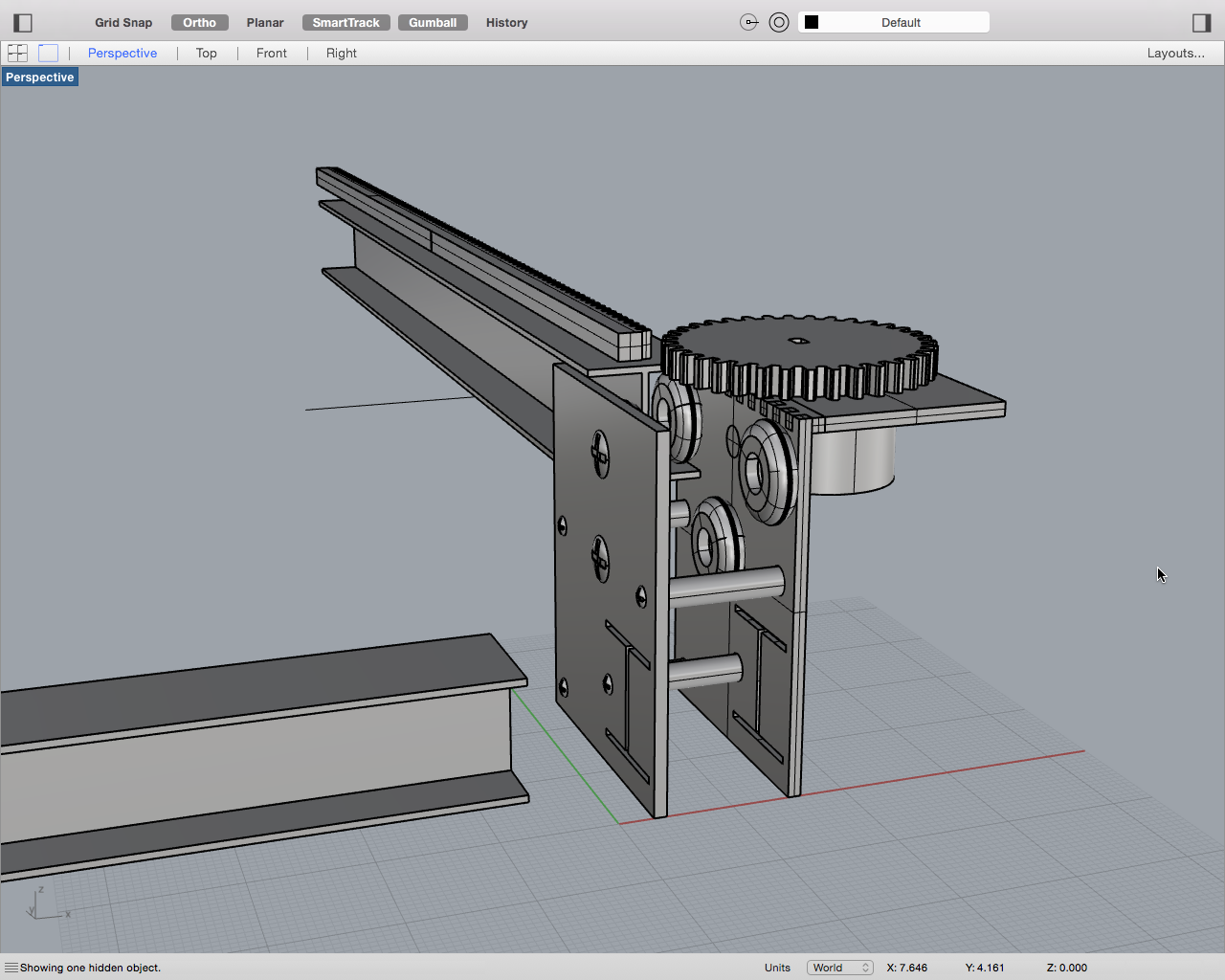The width and height of the screenshot is (1225, 980).
Task: Toggle the left sidebar panel icon
Action: coord(24,22)
